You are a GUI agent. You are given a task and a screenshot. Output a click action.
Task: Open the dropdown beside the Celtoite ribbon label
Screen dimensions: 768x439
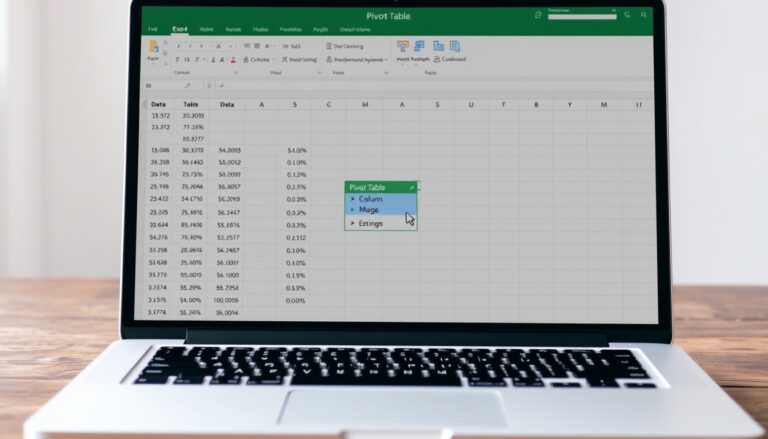click(274, 60)
